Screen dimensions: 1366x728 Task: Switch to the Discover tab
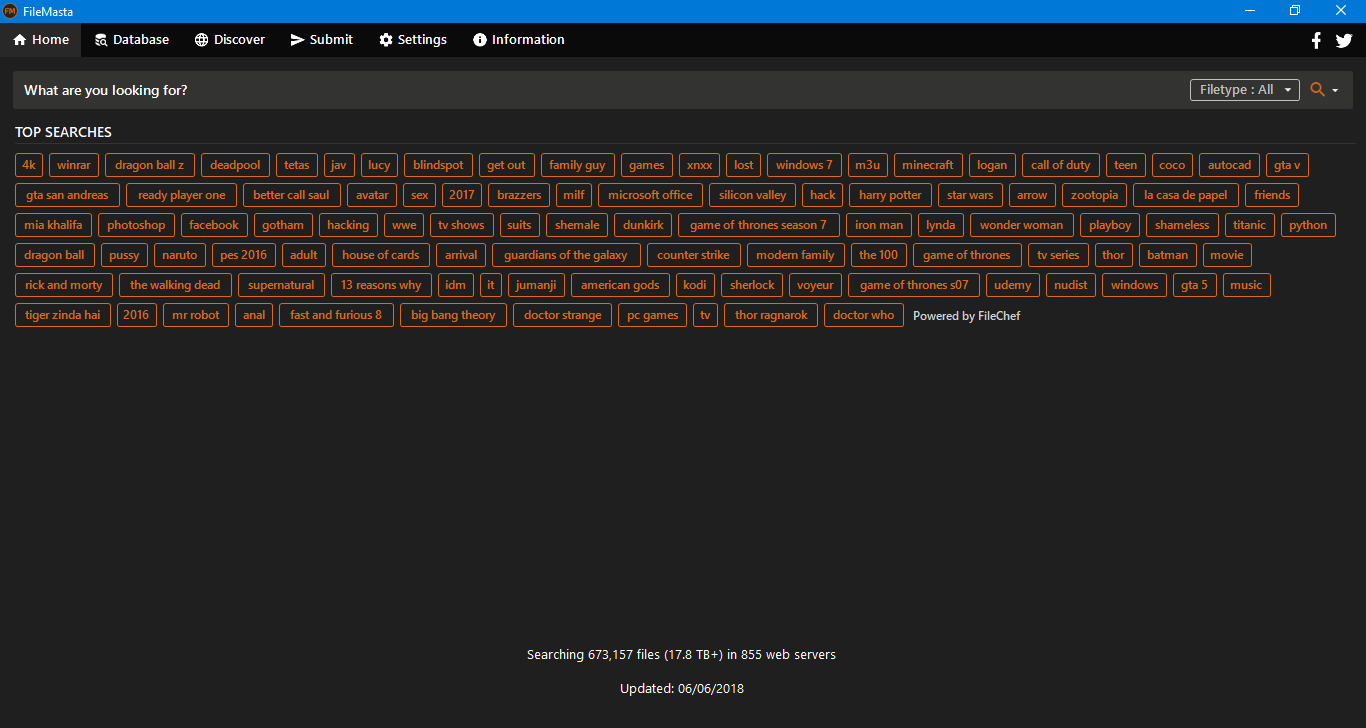click(x=230, y=40)
